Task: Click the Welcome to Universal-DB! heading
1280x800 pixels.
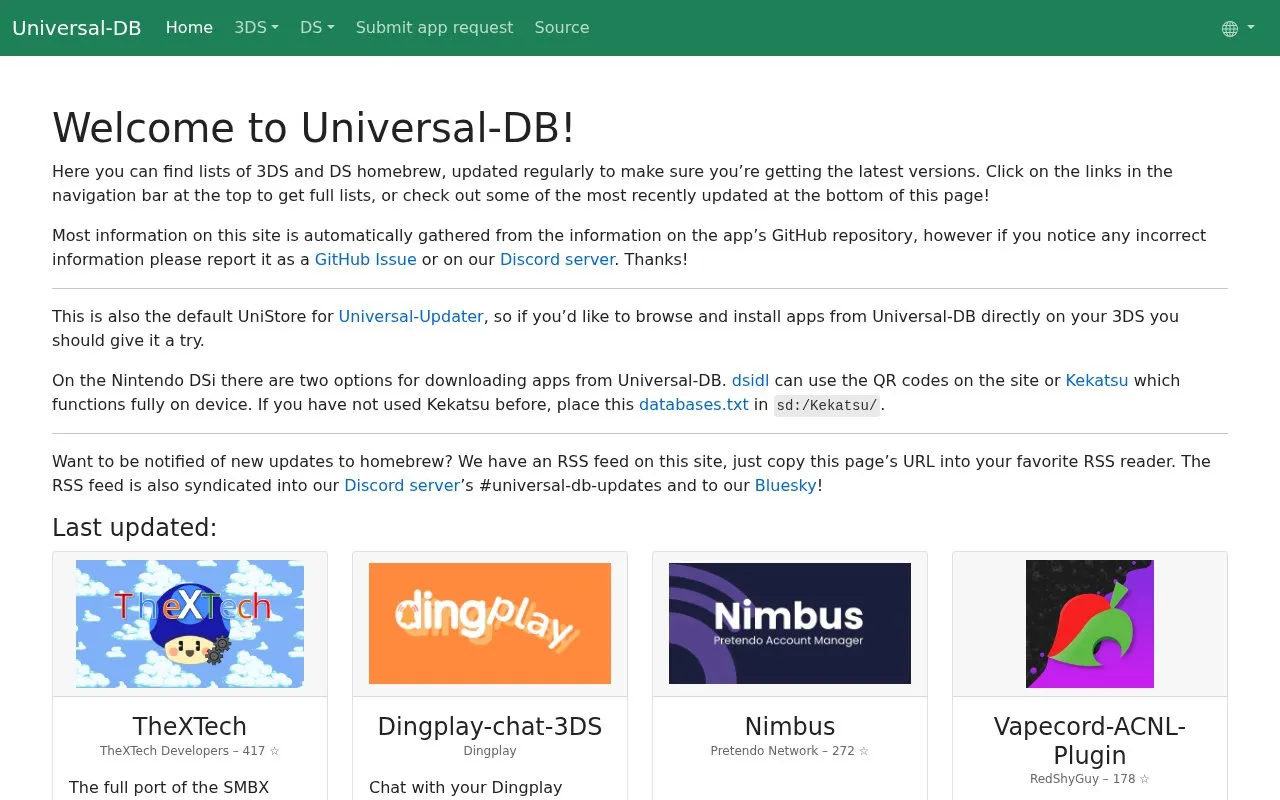Action: (314, 128)
